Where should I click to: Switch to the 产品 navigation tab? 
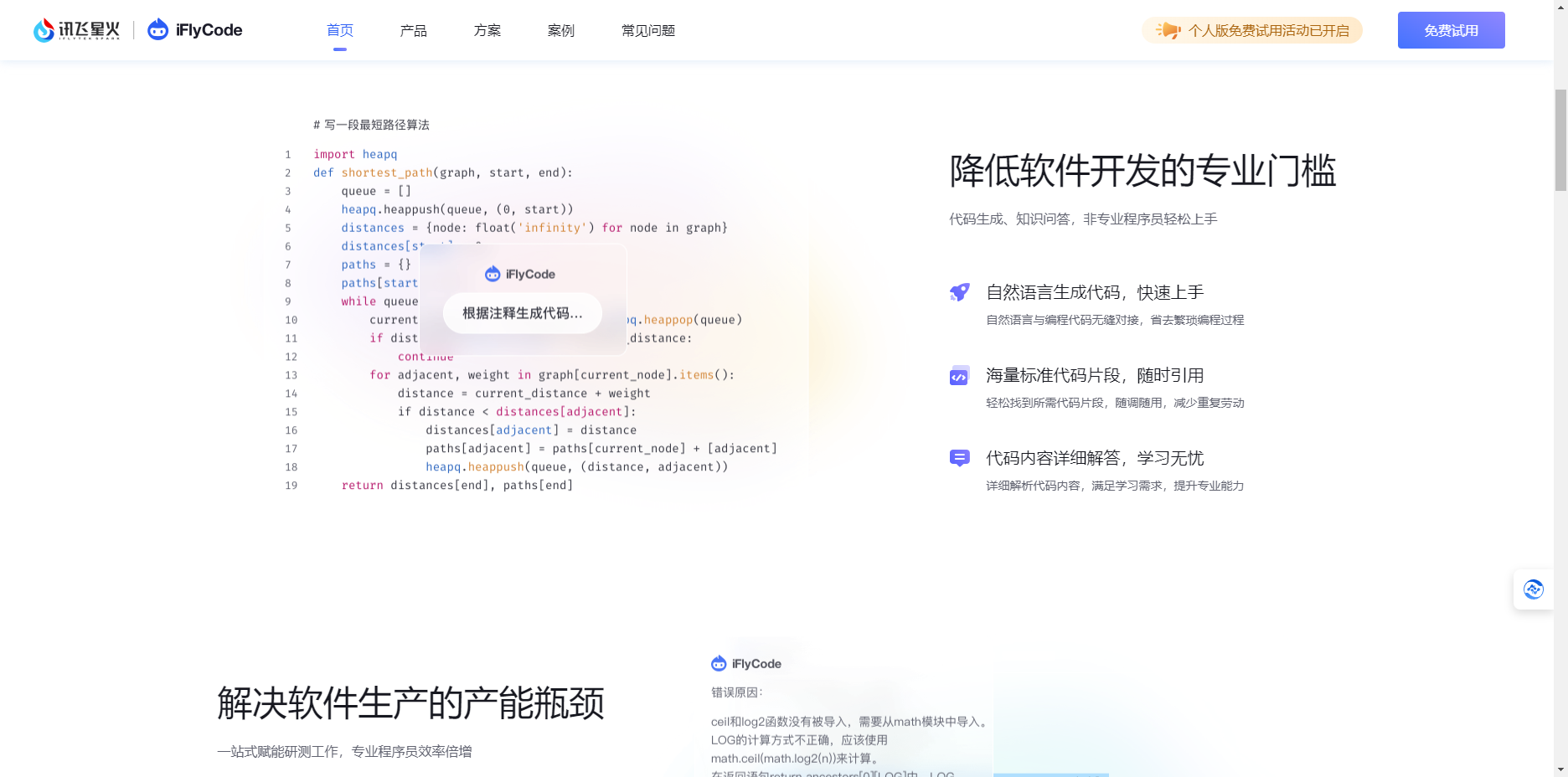[x=413, y=30]
